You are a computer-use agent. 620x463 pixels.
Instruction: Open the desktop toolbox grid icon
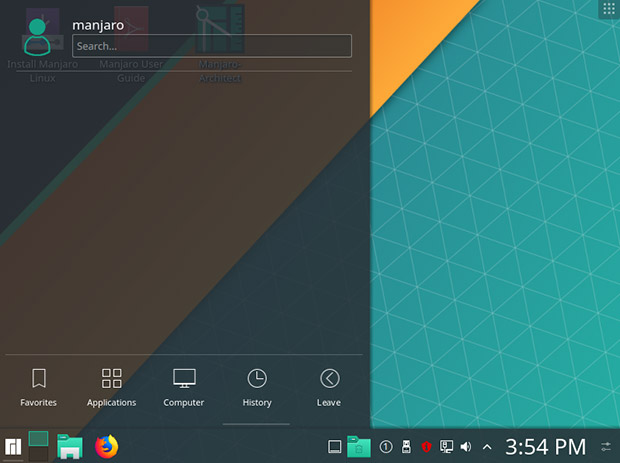[x=609, y=8]
